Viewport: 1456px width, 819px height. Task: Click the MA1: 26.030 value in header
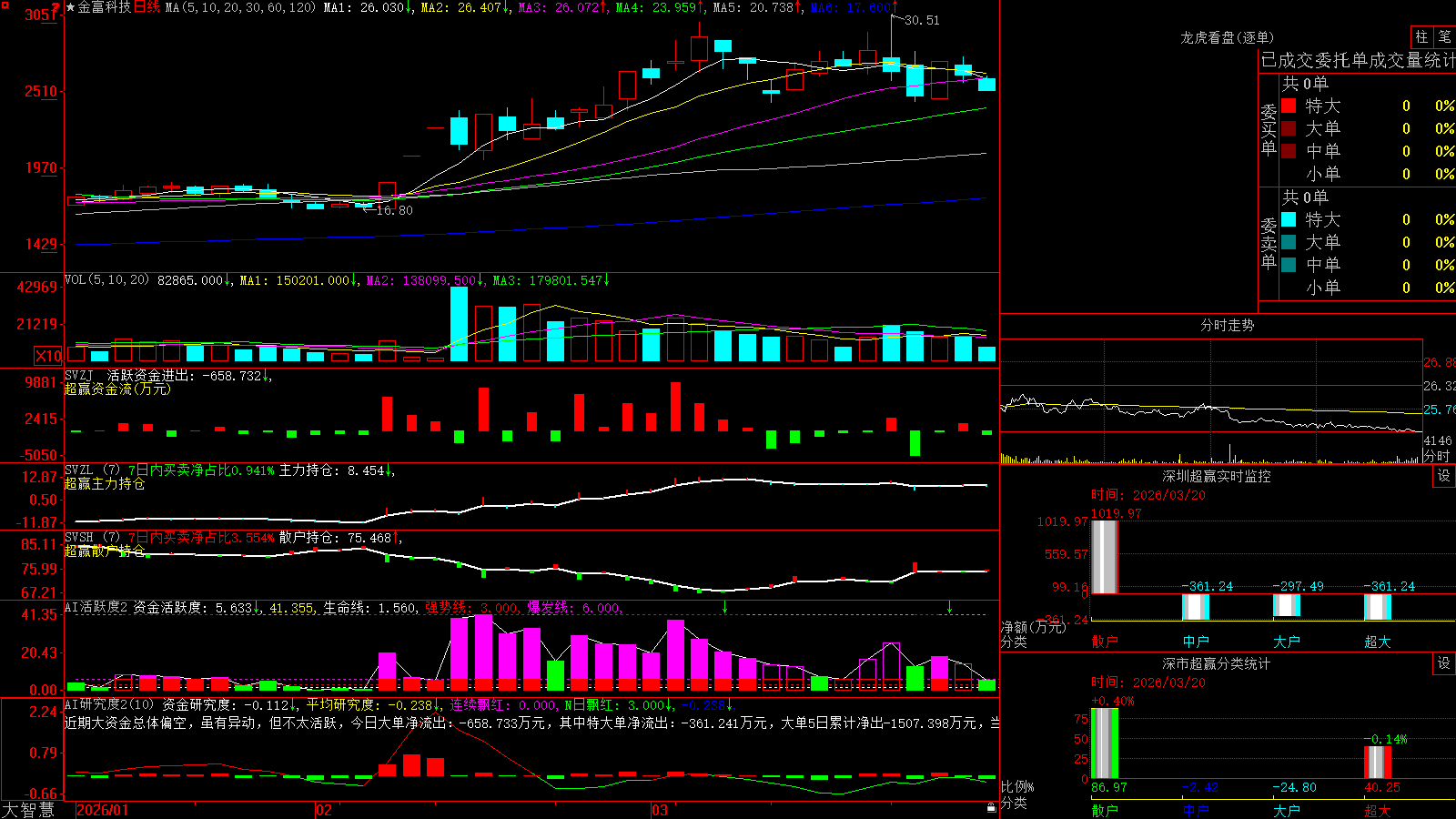(x=369, y=7)
